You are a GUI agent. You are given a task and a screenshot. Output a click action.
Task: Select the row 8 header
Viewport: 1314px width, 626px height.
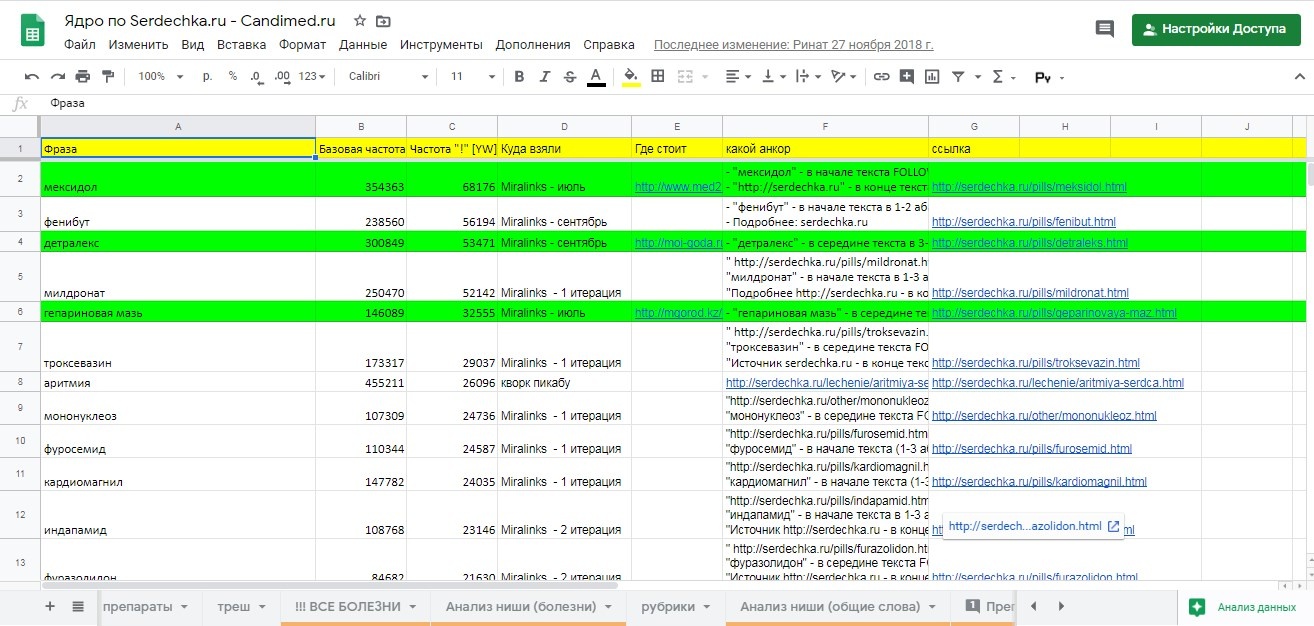(x=20, y=382)
